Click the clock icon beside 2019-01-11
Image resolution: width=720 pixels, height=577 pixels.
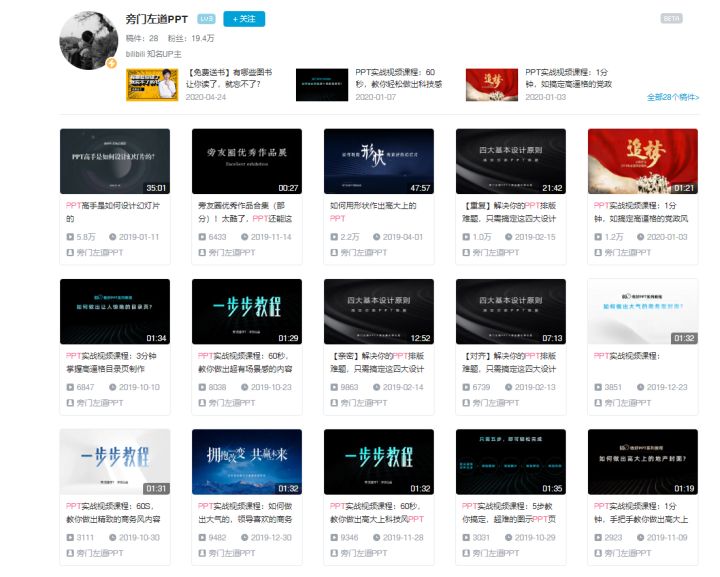point(112,237)
